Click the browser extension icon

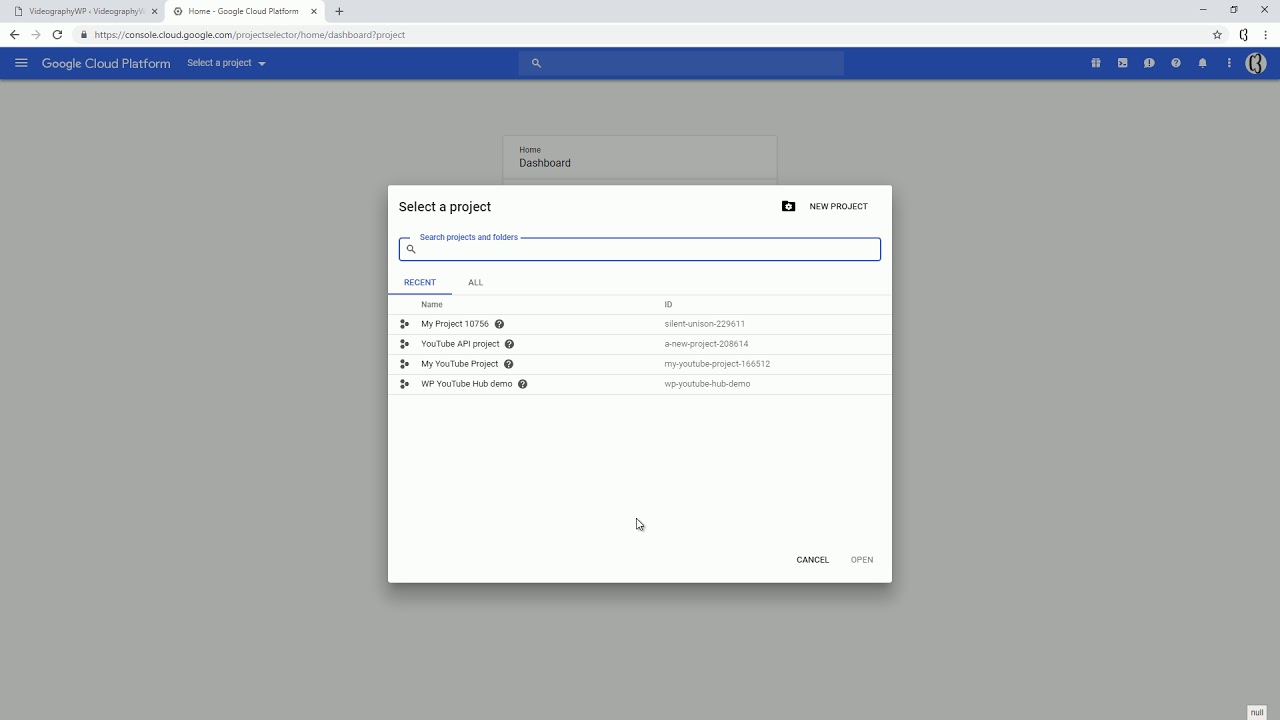click(x=1244, y=34)
